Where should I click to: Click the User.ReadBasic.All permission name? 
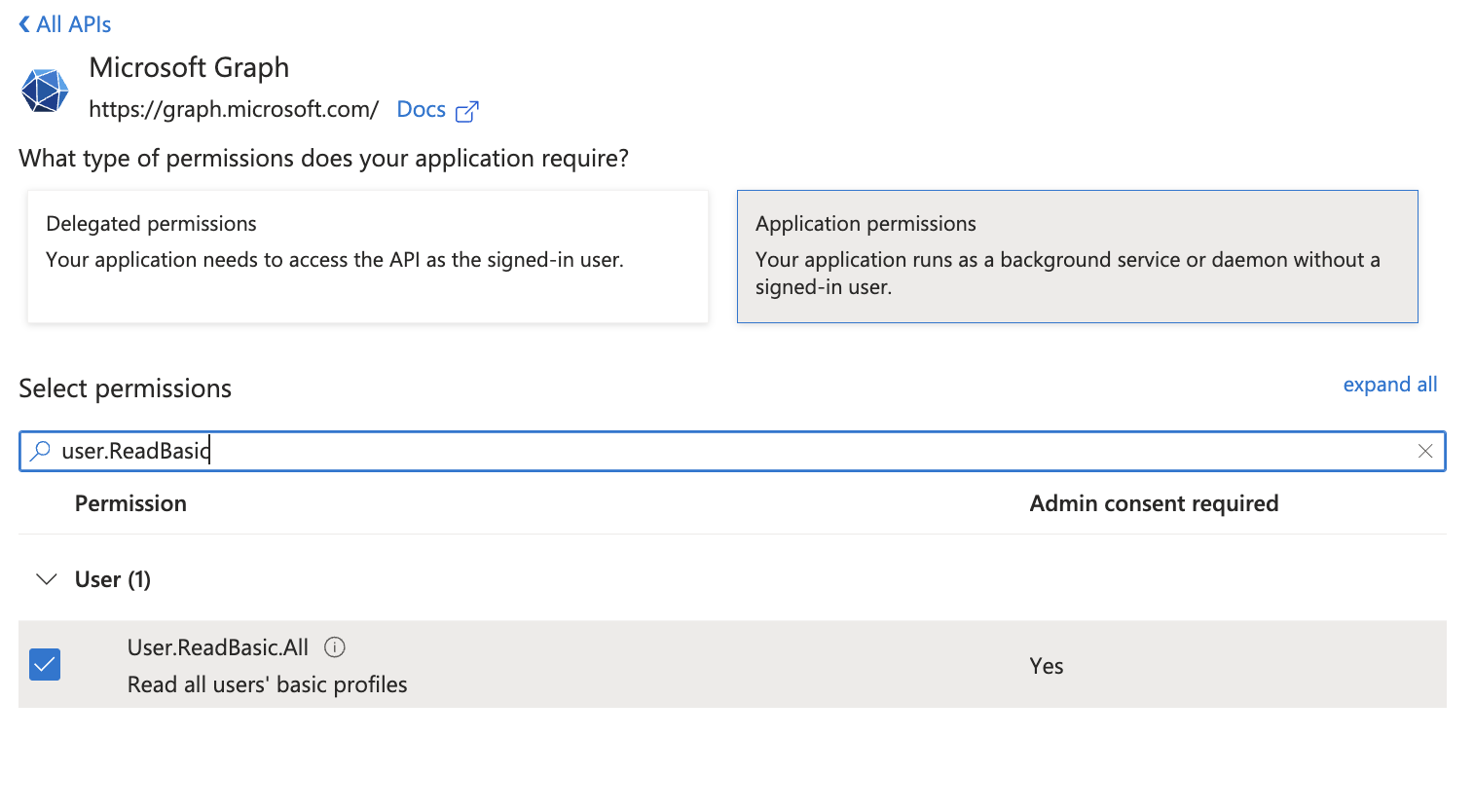pos(218,647)
